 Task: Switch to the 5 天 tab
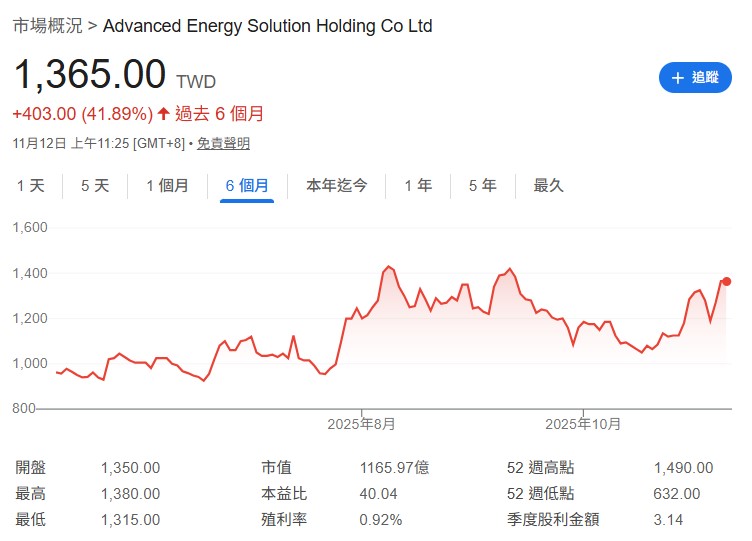[95, 185]
